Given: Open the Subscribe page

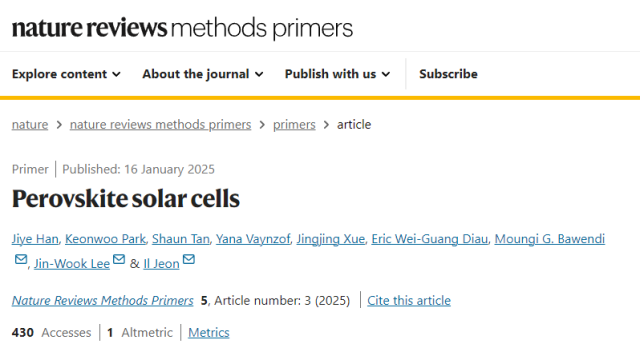Looking at the screenshot, I should [x=448, y=74].
